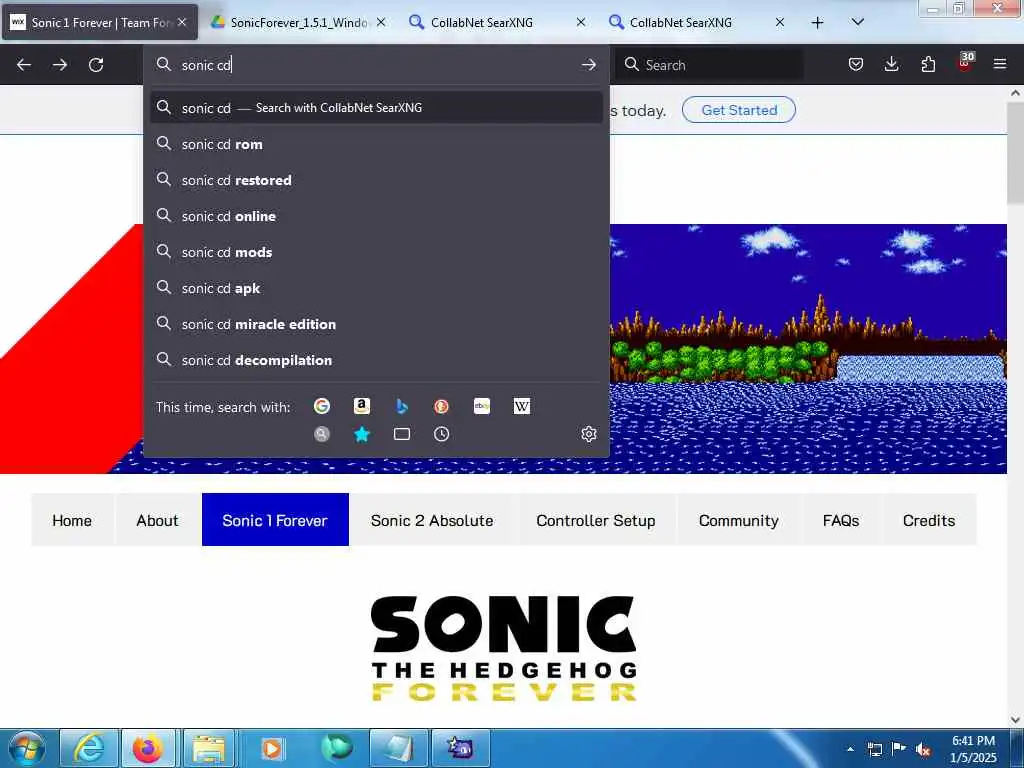Click the Sonic The Hedgehog Forever logo

pyautogui.click(x=504, y=648)
